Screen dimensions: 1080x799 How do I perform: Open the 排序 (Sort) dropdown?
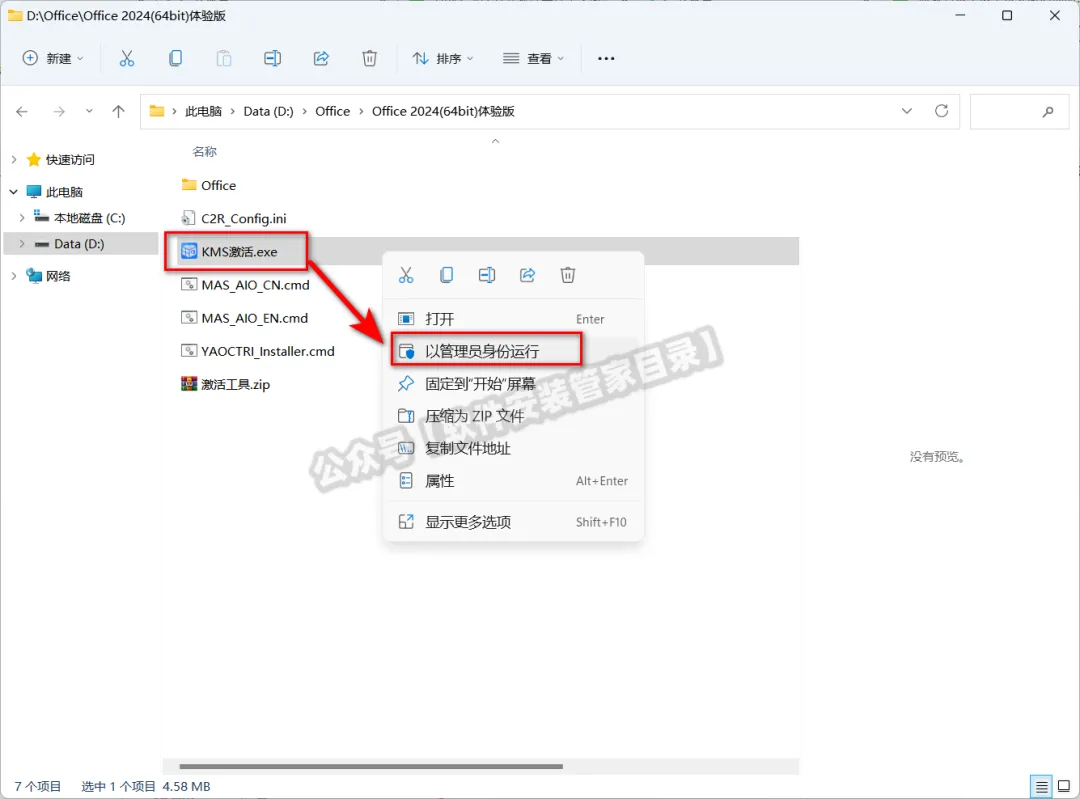point(443,59)
